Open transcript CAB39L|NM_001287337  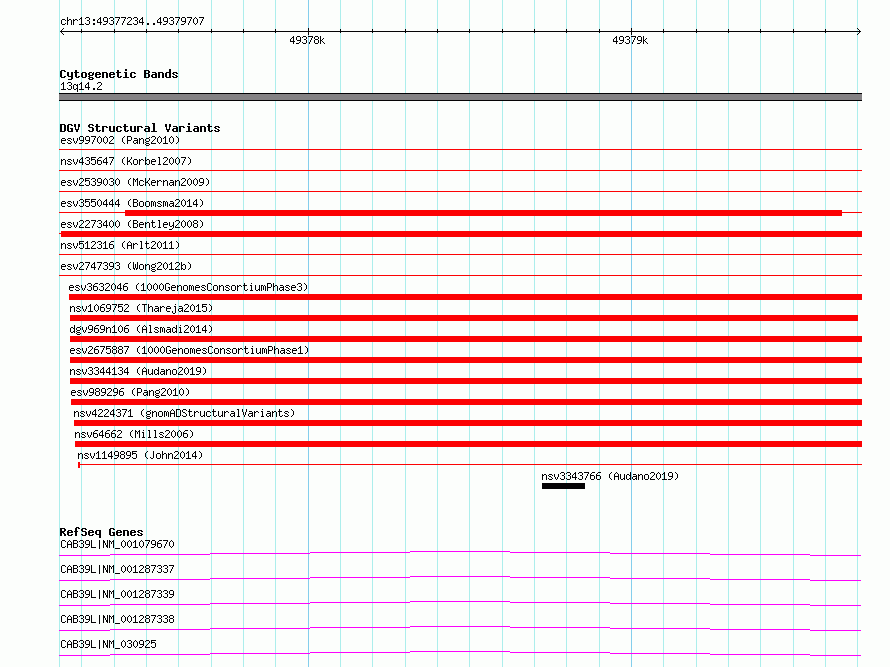(x=117, y=569)
